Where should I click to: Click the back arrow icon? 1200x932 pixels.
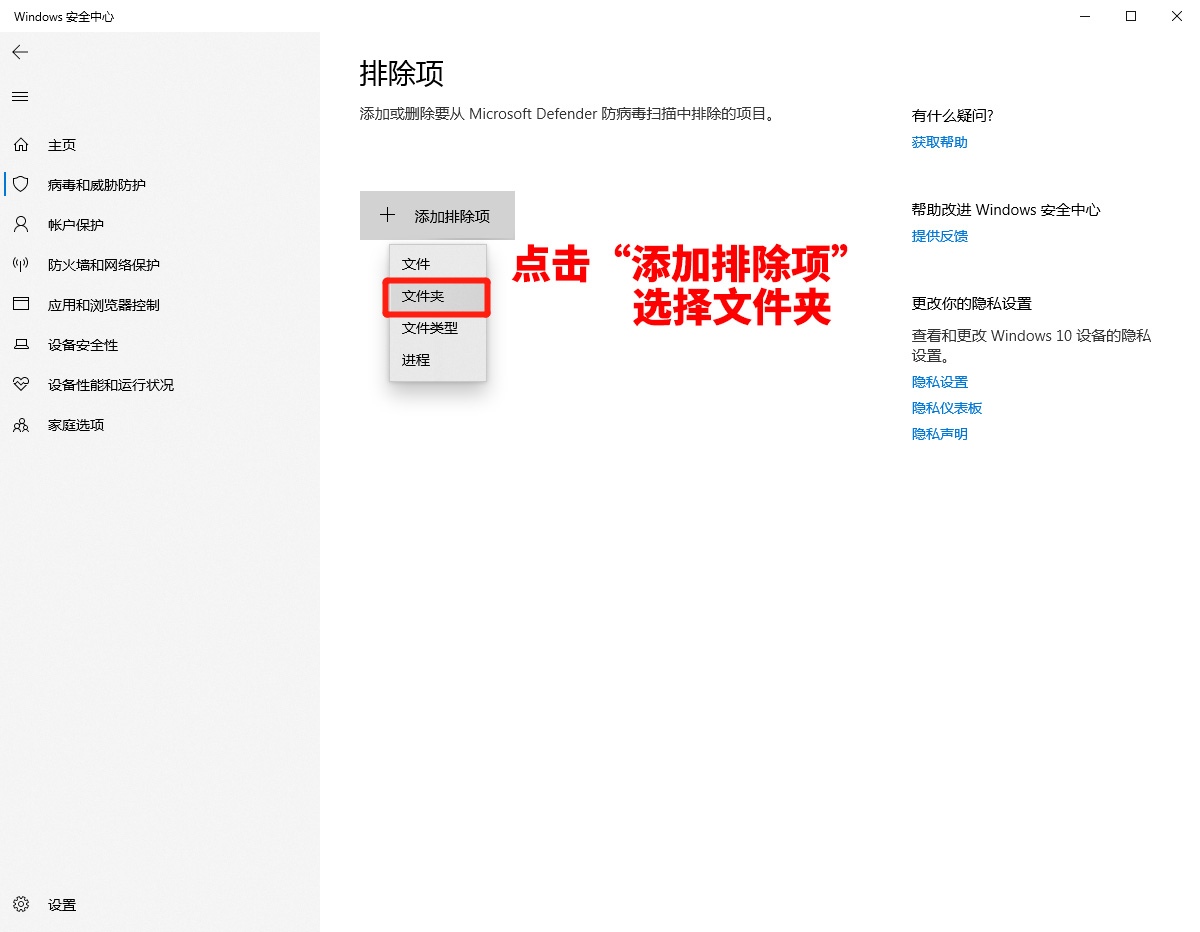(x=20, y=52)
